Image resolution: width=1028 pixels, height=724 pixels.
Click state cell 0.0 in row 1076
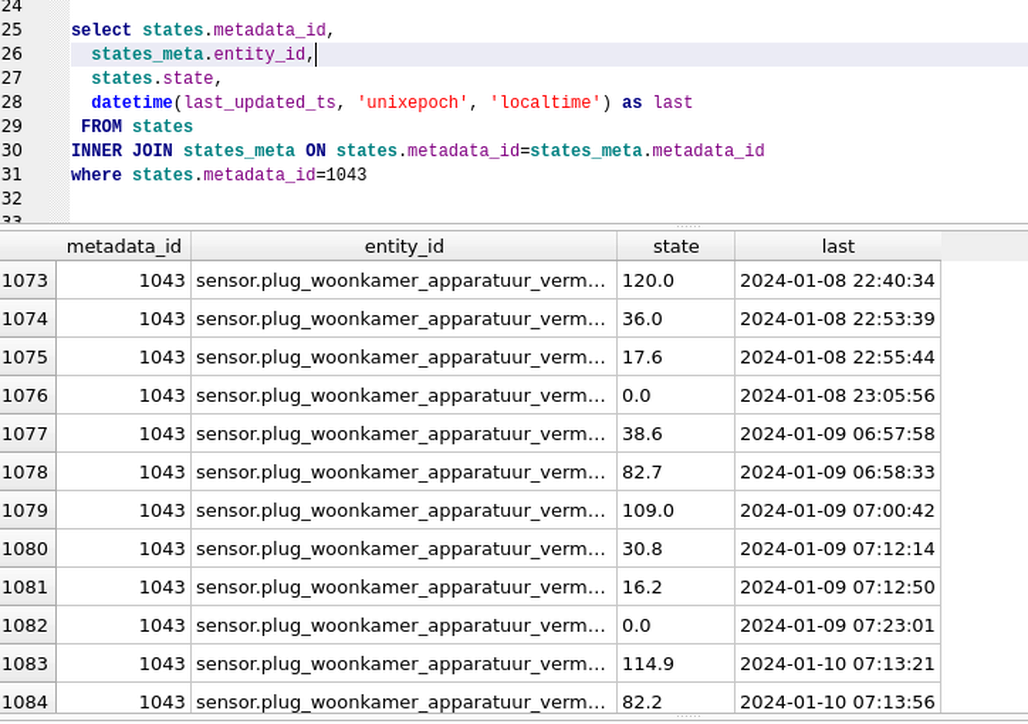click(675, 395)
